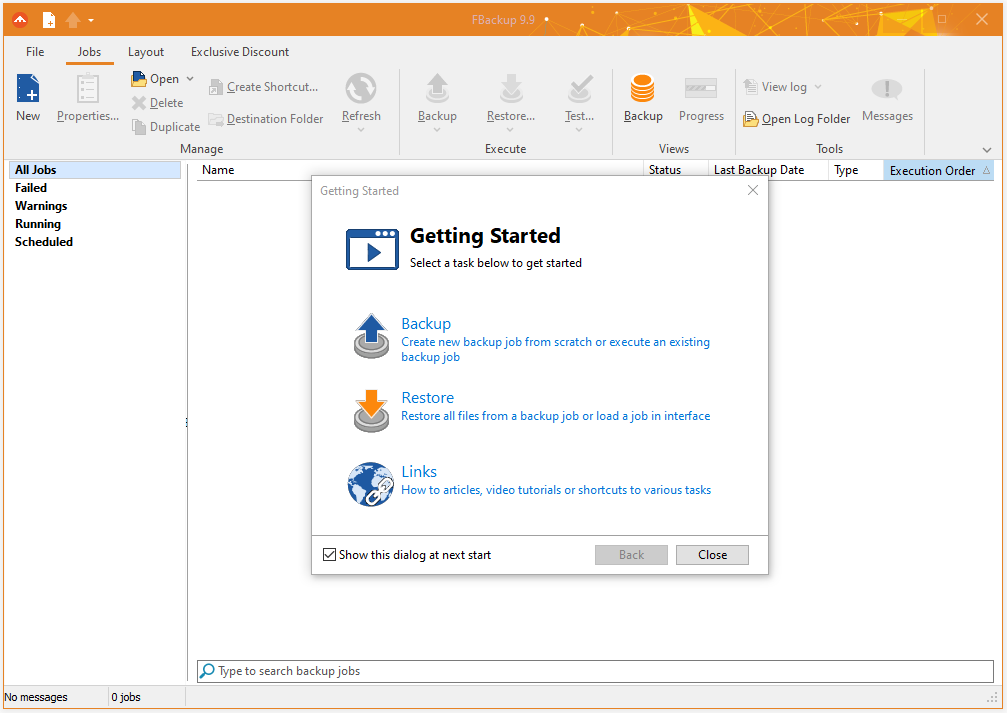Expand the Test dropdown arrow
The image size is (1007, 713).
click(x=579, y=130)
